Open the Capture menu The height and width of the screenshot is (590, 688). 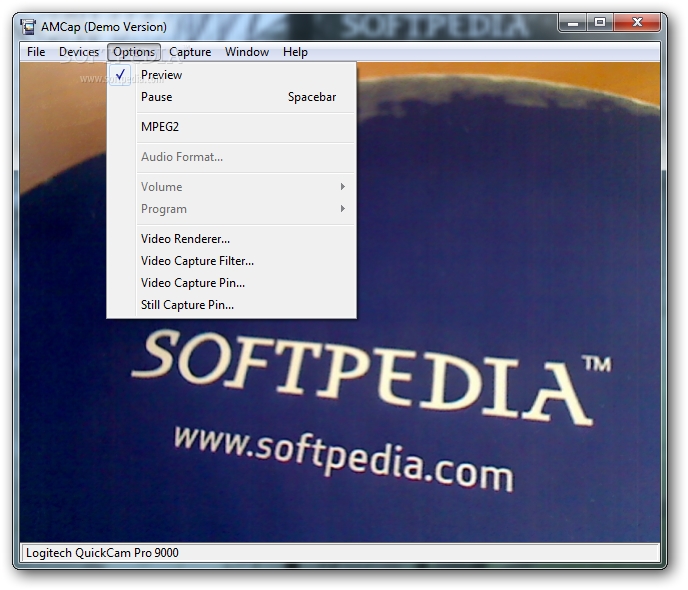[x=190, y=52]
